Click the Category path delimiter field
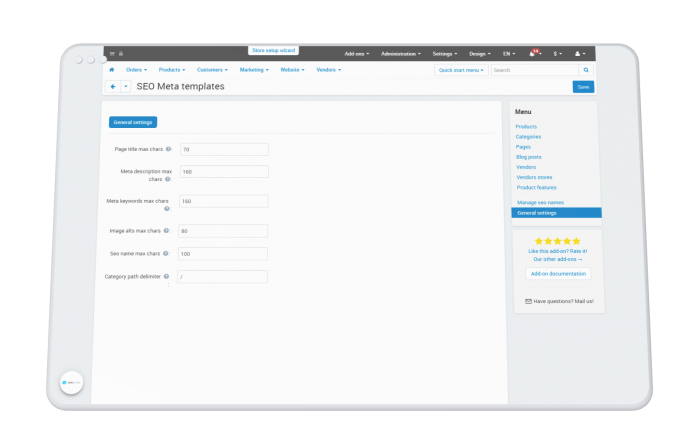The image size is (700, 445). (222, 277)
